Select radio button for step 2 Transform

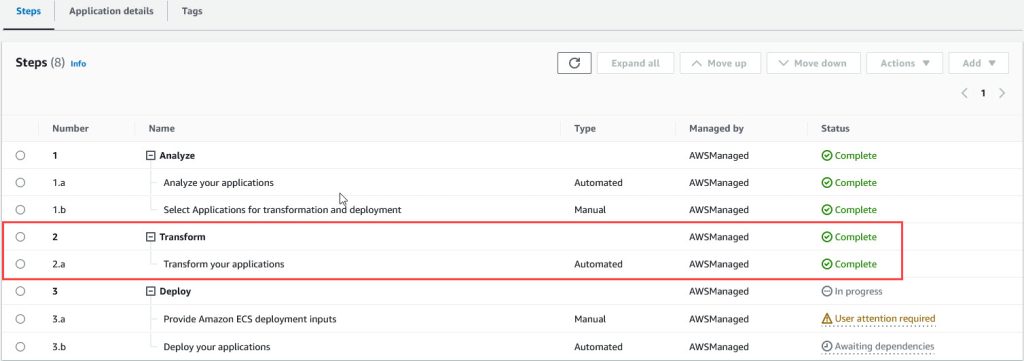pos(20,237)
